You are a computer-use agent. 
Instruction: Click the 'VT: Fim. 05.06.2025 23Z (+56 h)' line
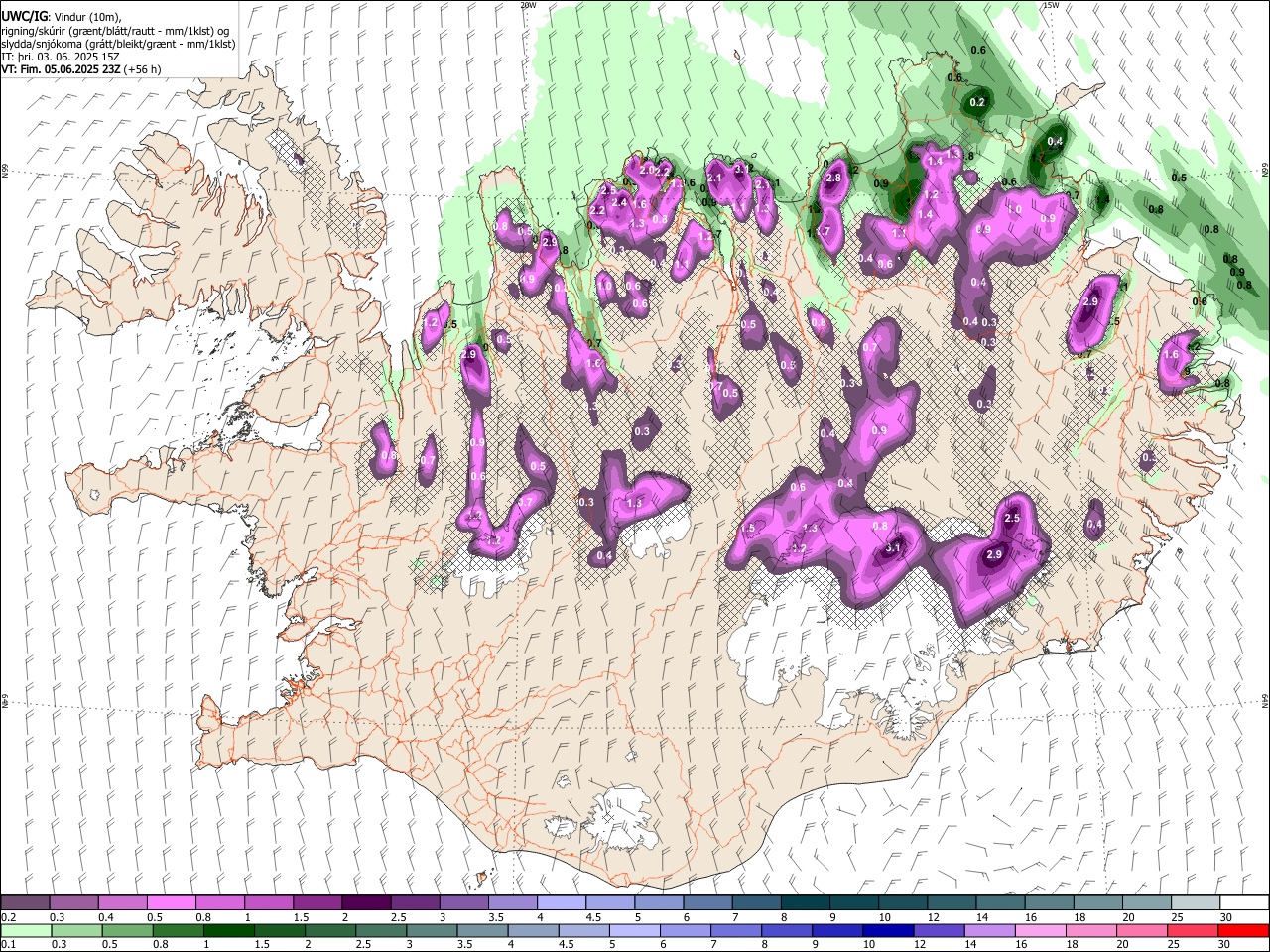(x=81, y=69)
